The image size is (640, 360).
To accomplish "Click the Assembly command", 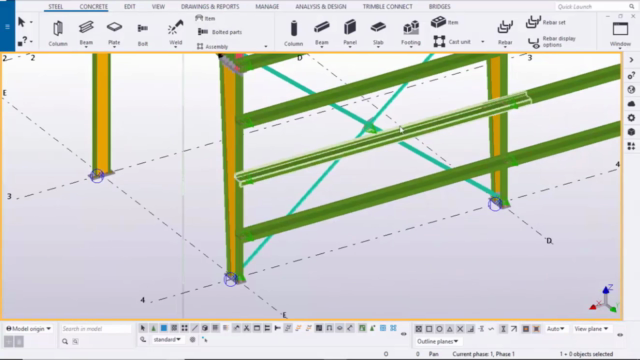I will pos(212,47).
